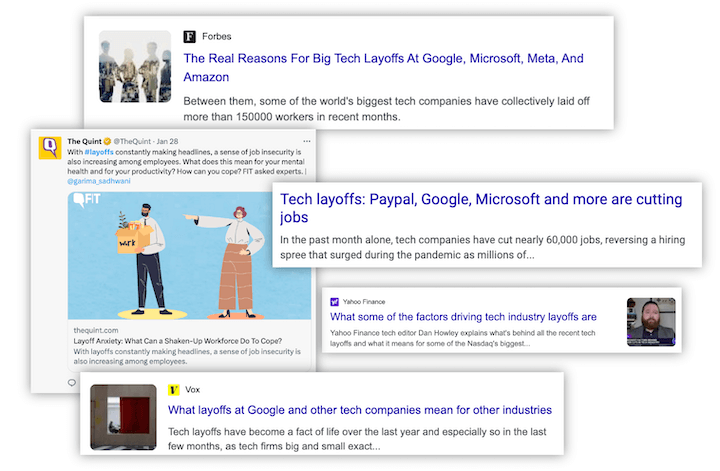Open thequint.com domain in link card
The image size is (720, 471).
(x=96, y=330)
